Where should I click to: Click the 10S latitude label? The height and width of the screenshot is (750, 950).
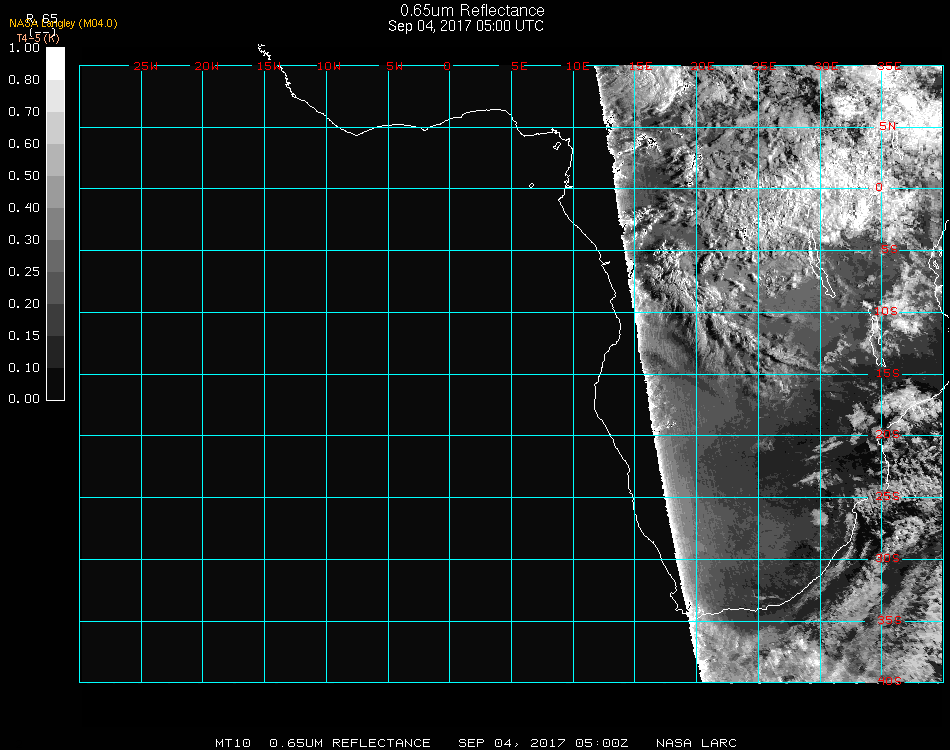click(x=886, y=311)
